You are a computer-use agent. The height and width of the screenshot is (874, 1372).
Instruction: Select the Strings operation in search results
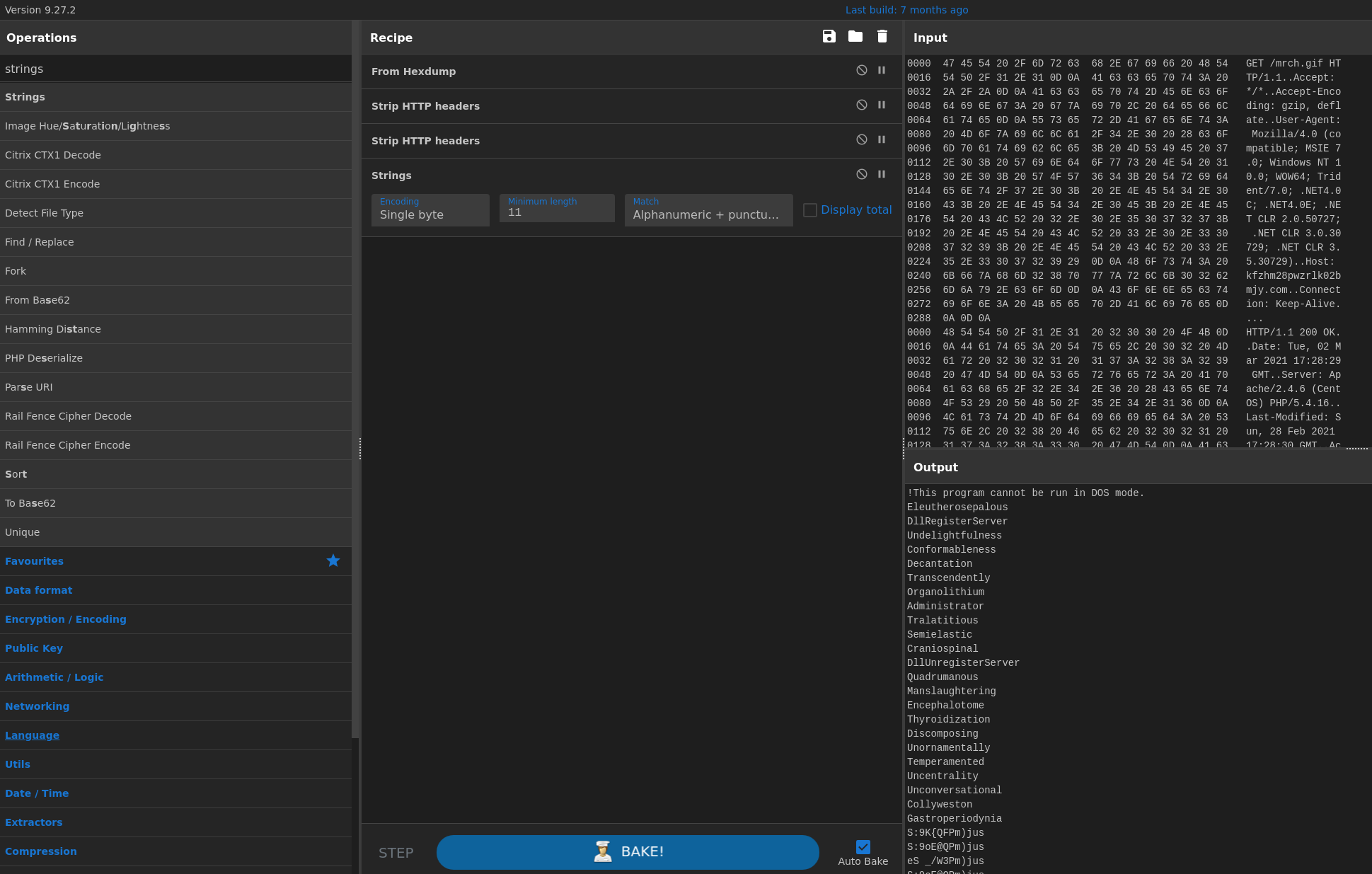(175, 97)
